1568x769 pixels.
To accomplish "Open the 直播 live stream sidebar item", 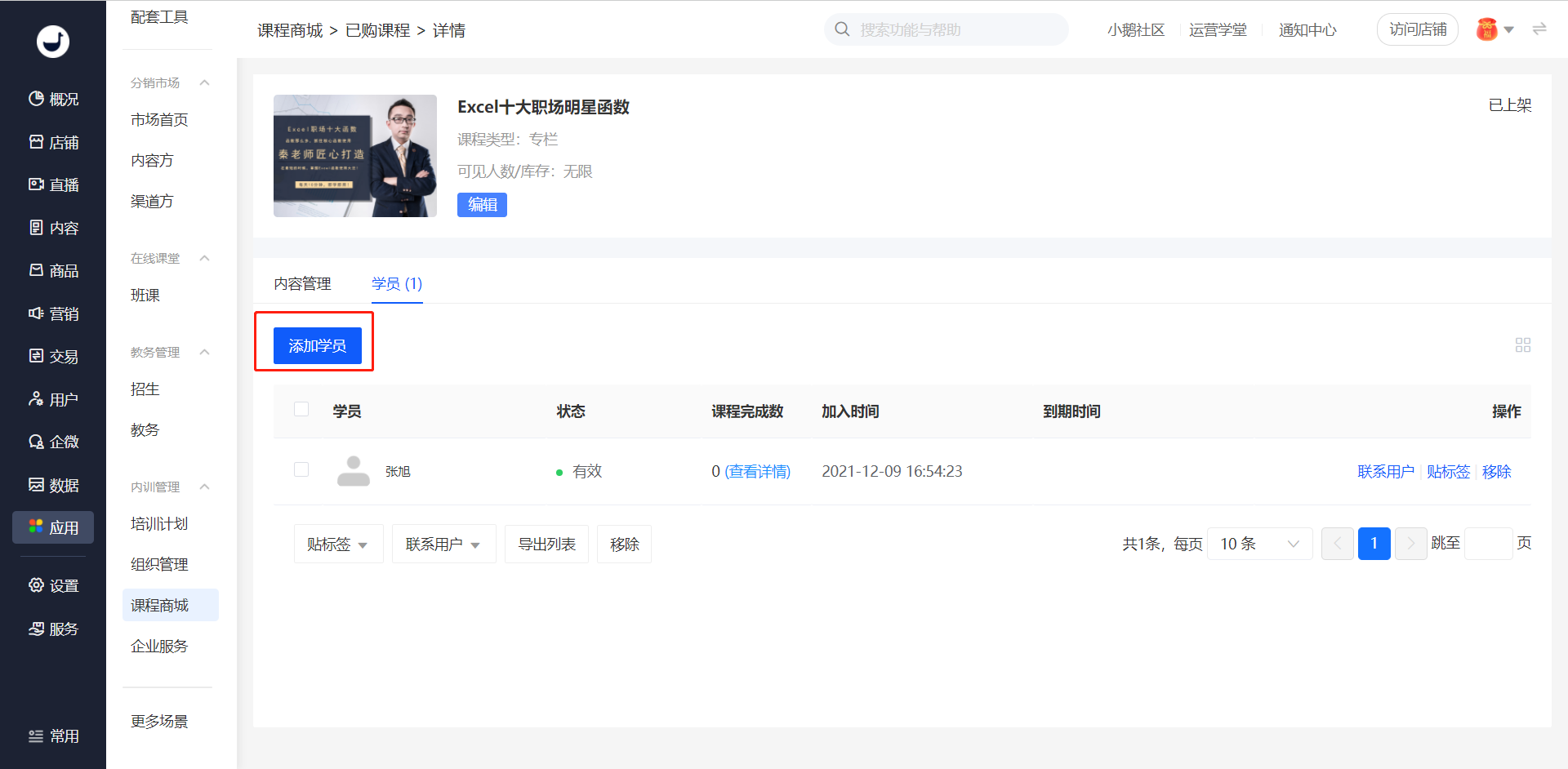I will (53, 184).
